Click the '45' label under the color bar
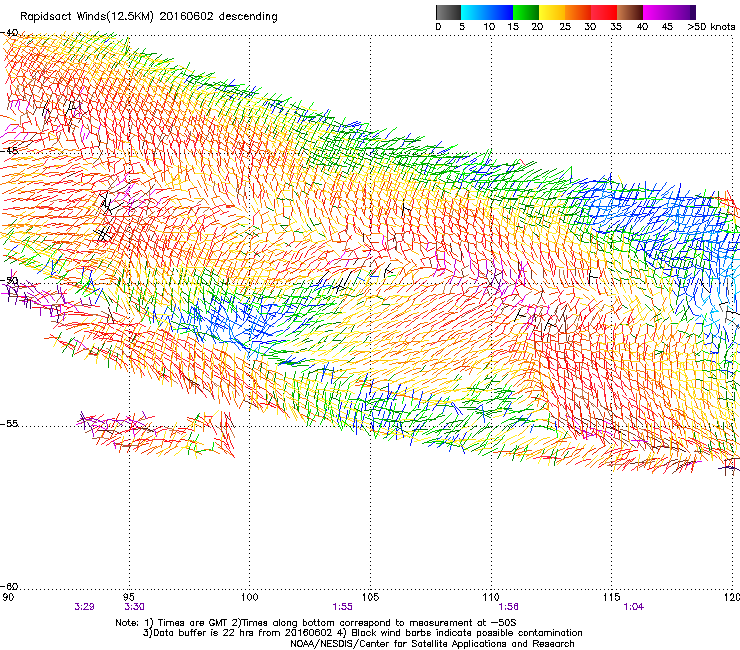This screenshot has width=740, height=650. click(x=667, y=27)
